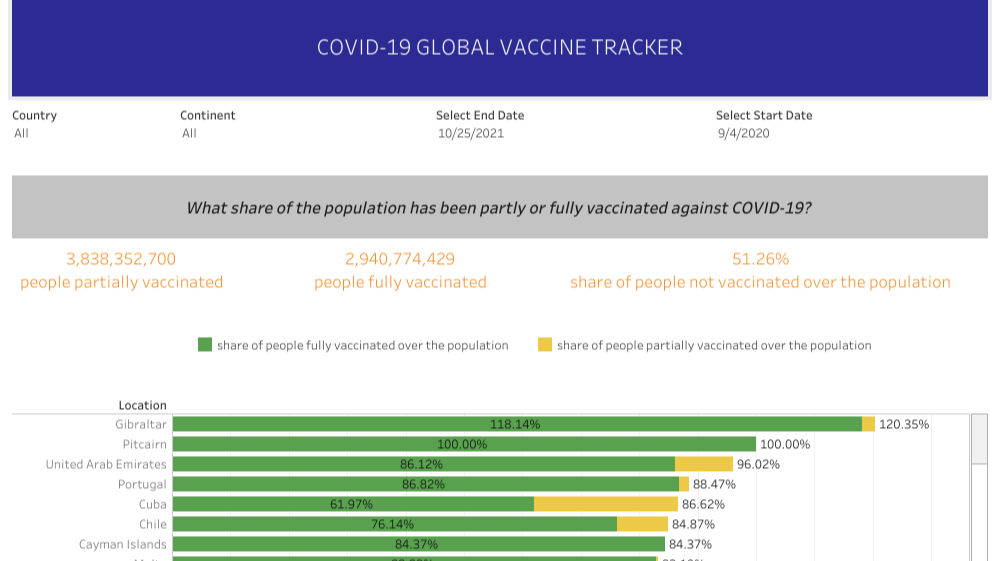Click the yellow partially vaccinated legend swatch

click(545, 345)
